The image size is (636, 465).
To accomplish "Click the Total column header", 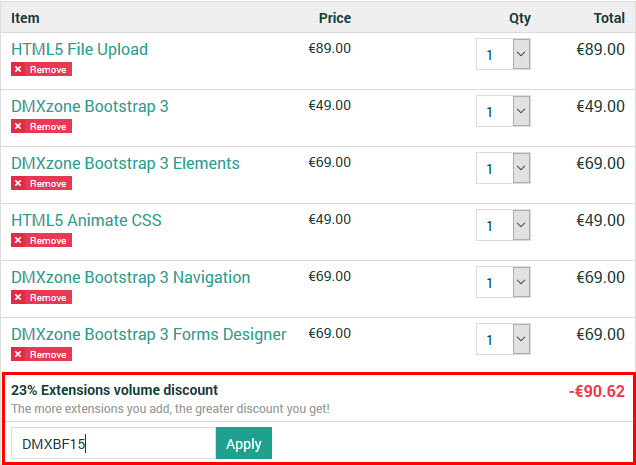I will (609, 18).
